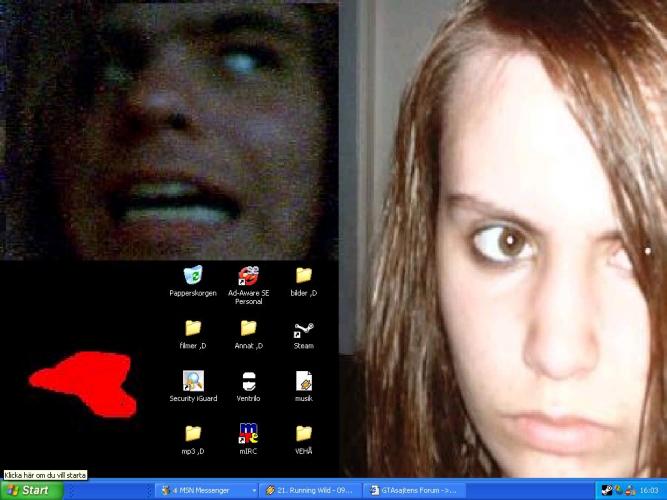The image size is (667, 500).
Task: Open the Papperskorgen recycle bin
Action: coord(193,274)
